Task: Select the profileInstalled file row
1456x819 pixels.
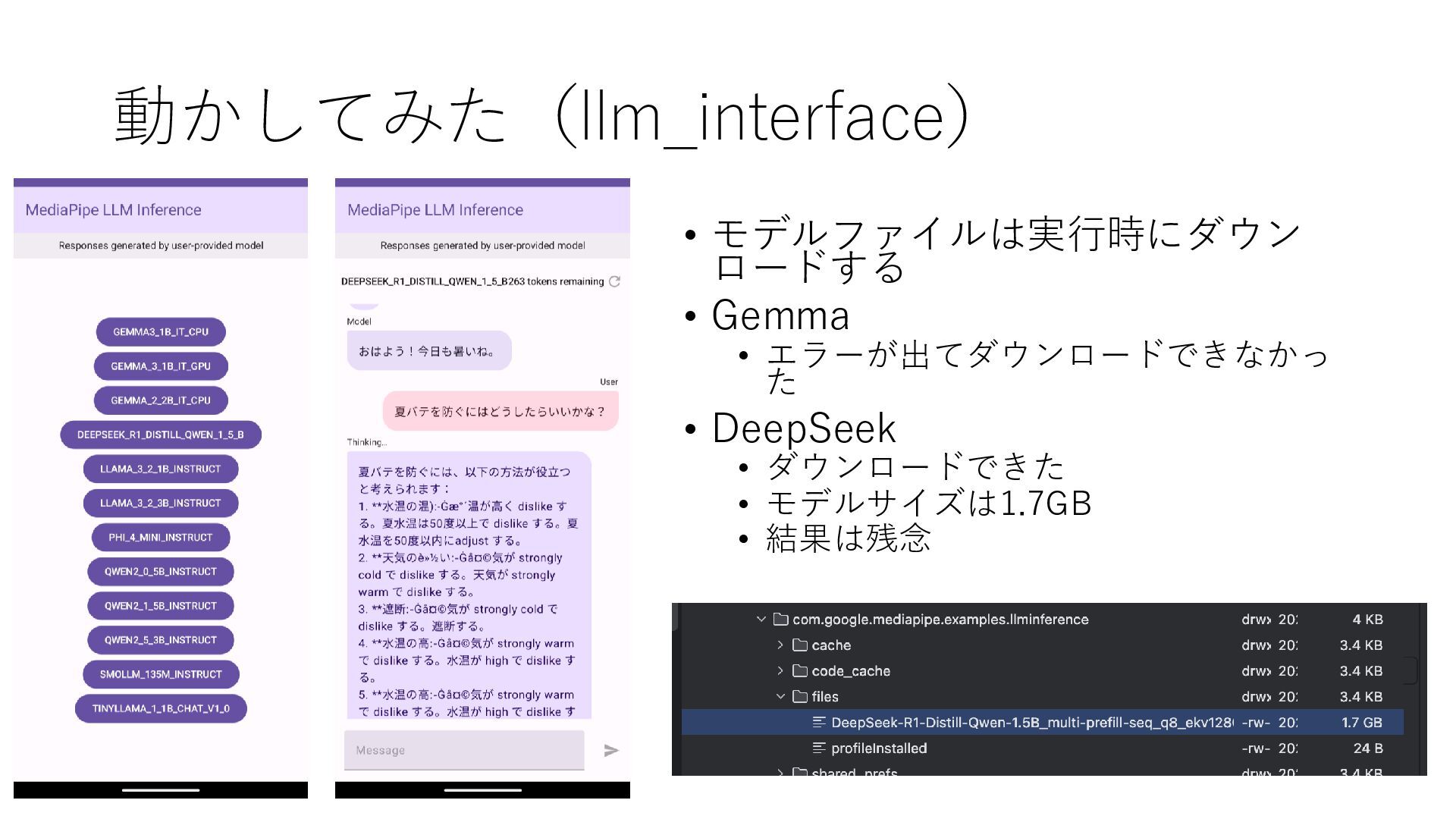Action: [1043, 748]
